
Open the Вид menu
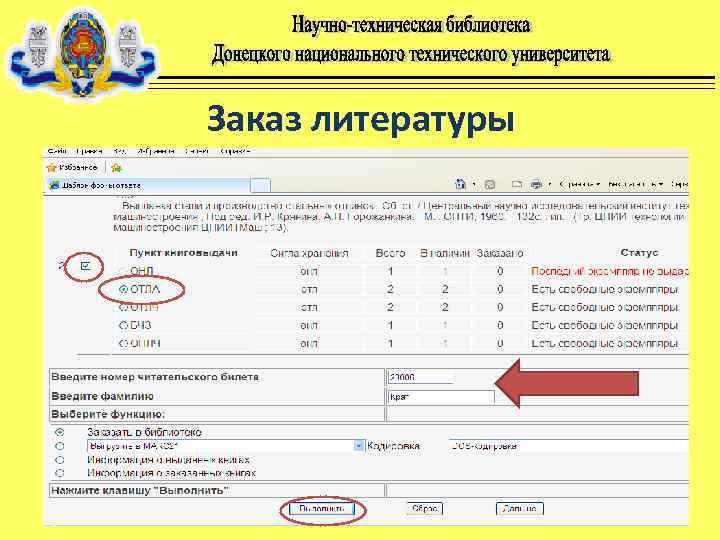coord(120,151)
